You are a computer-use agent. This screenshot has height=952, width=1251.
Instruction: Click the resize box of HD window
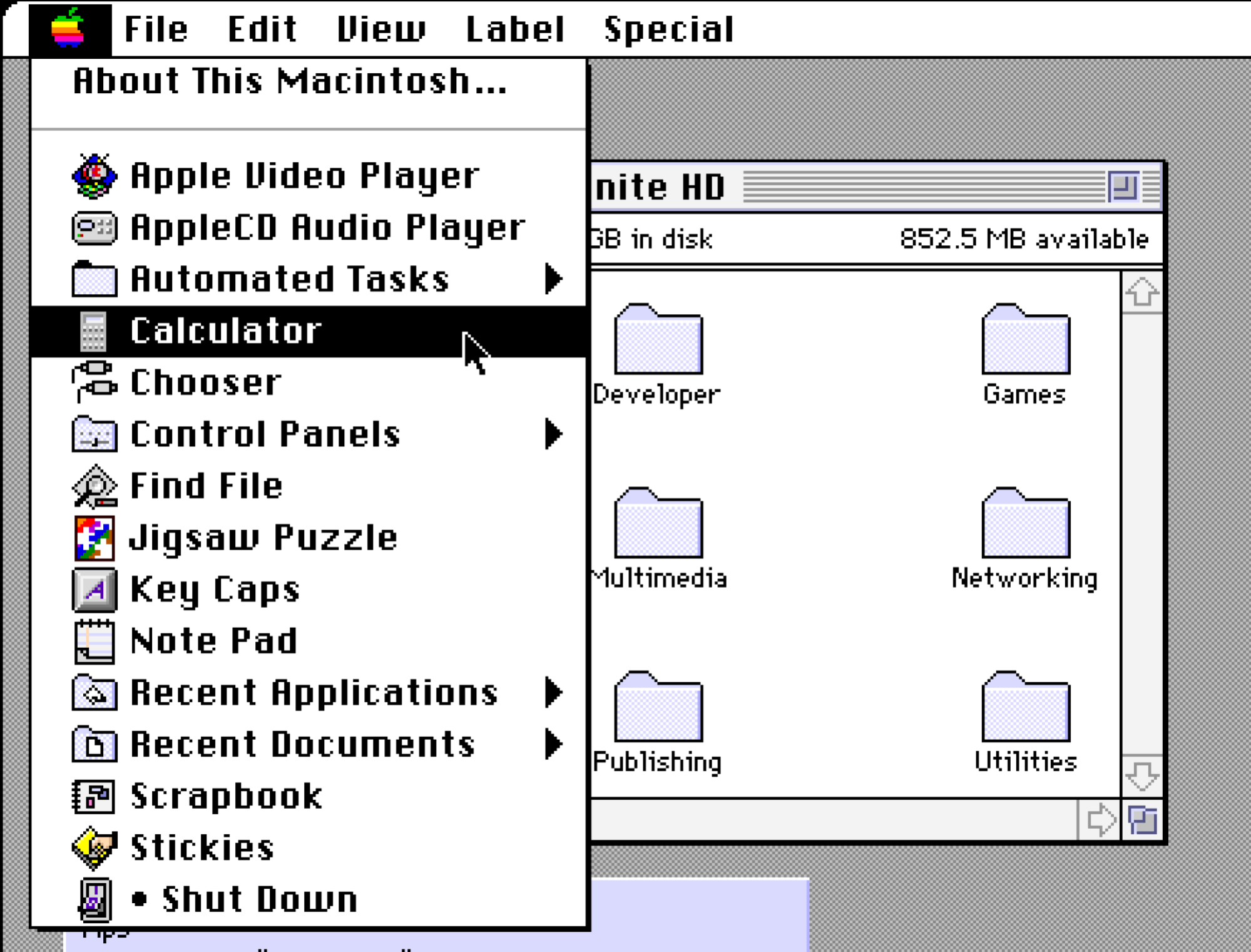pyautogui.click(x=1143, y=820)
